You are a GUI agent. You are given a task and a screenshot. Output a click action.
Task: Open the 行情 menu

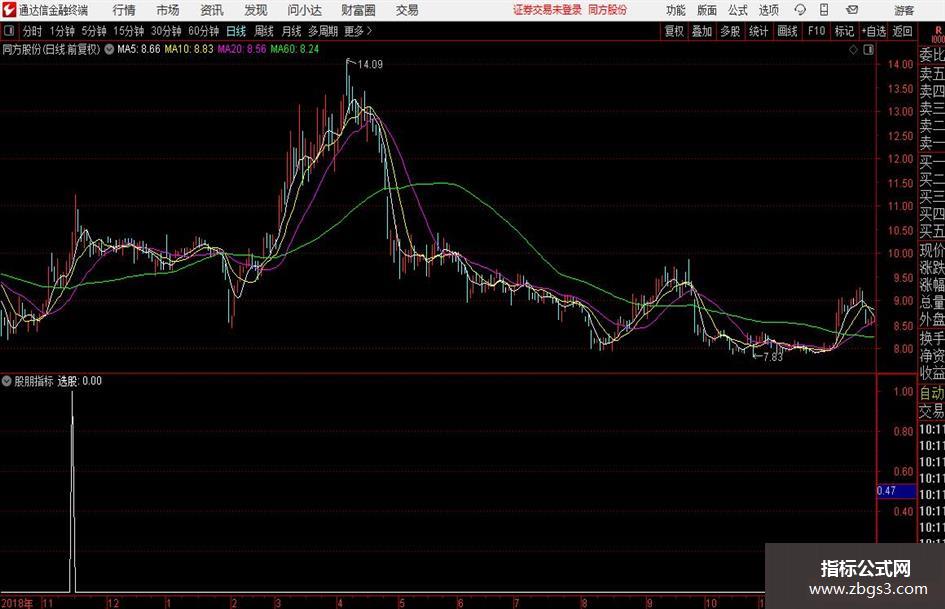pos(124,10)
